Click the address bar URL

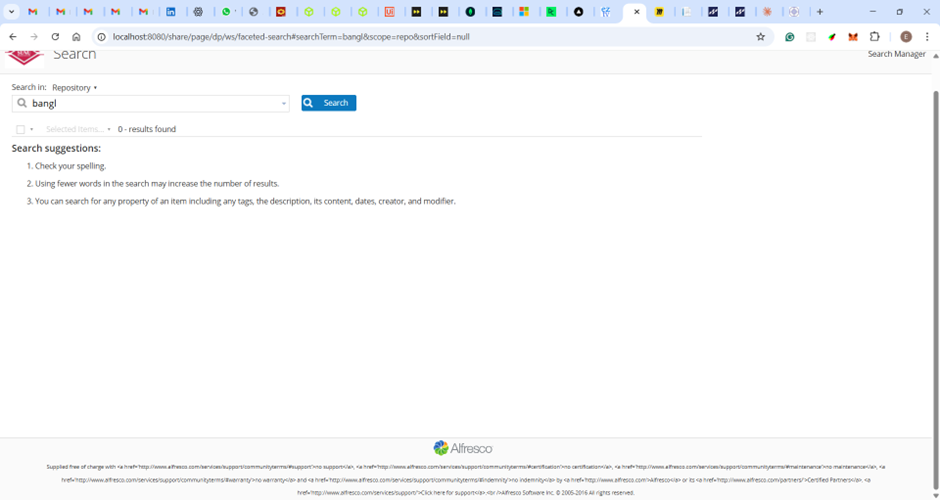[x=291, y=37]
